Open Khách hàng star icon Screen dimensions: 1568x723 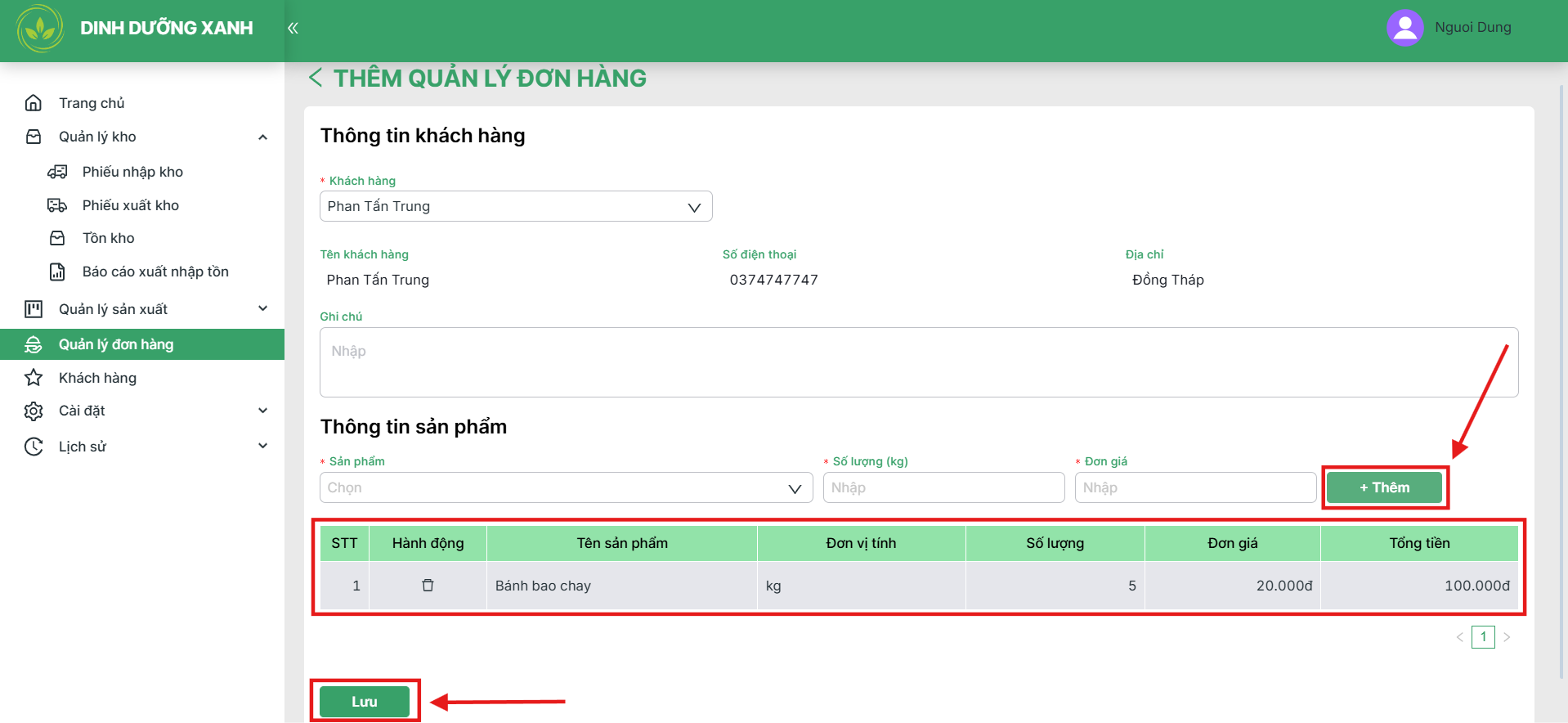[34, 378]
